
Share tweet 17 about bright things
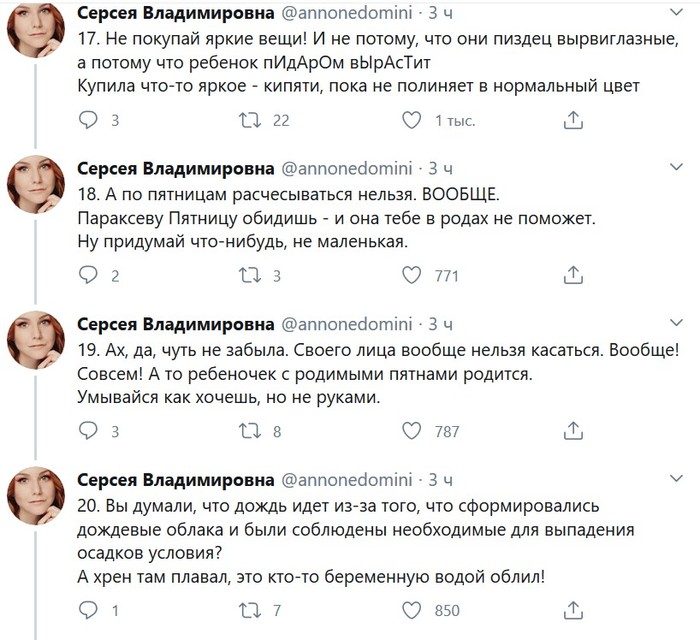click(x=573, y=120)
